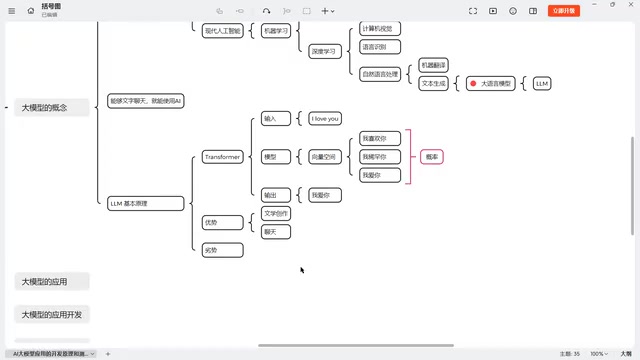640x360 pixels.
Task: Open the emoji marker panel icon
Action: click(x=513, y=11)
